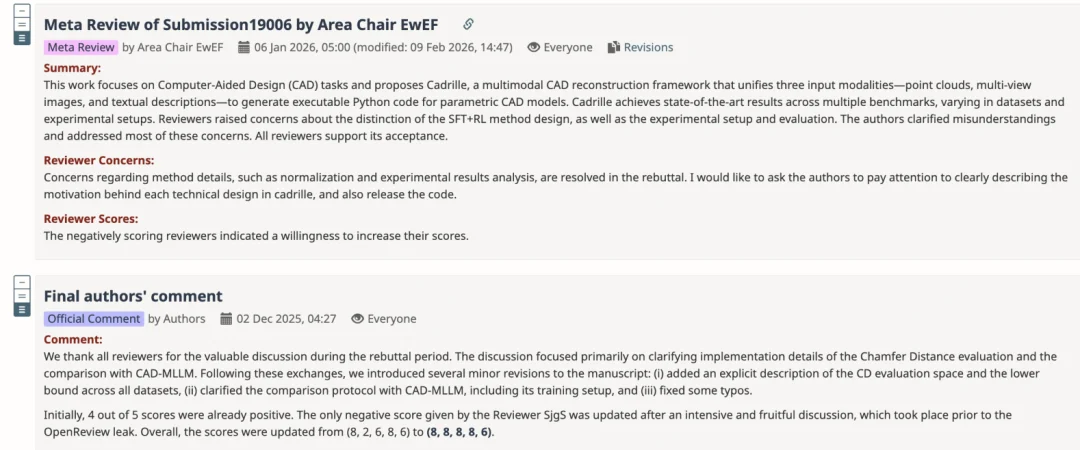
Task: Click the pink Meta Review tag
Action: click(x=80, y=47)
